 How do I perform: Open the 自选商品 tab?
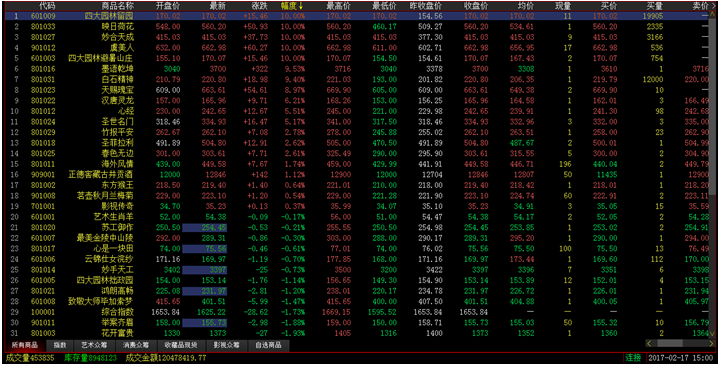269,345
